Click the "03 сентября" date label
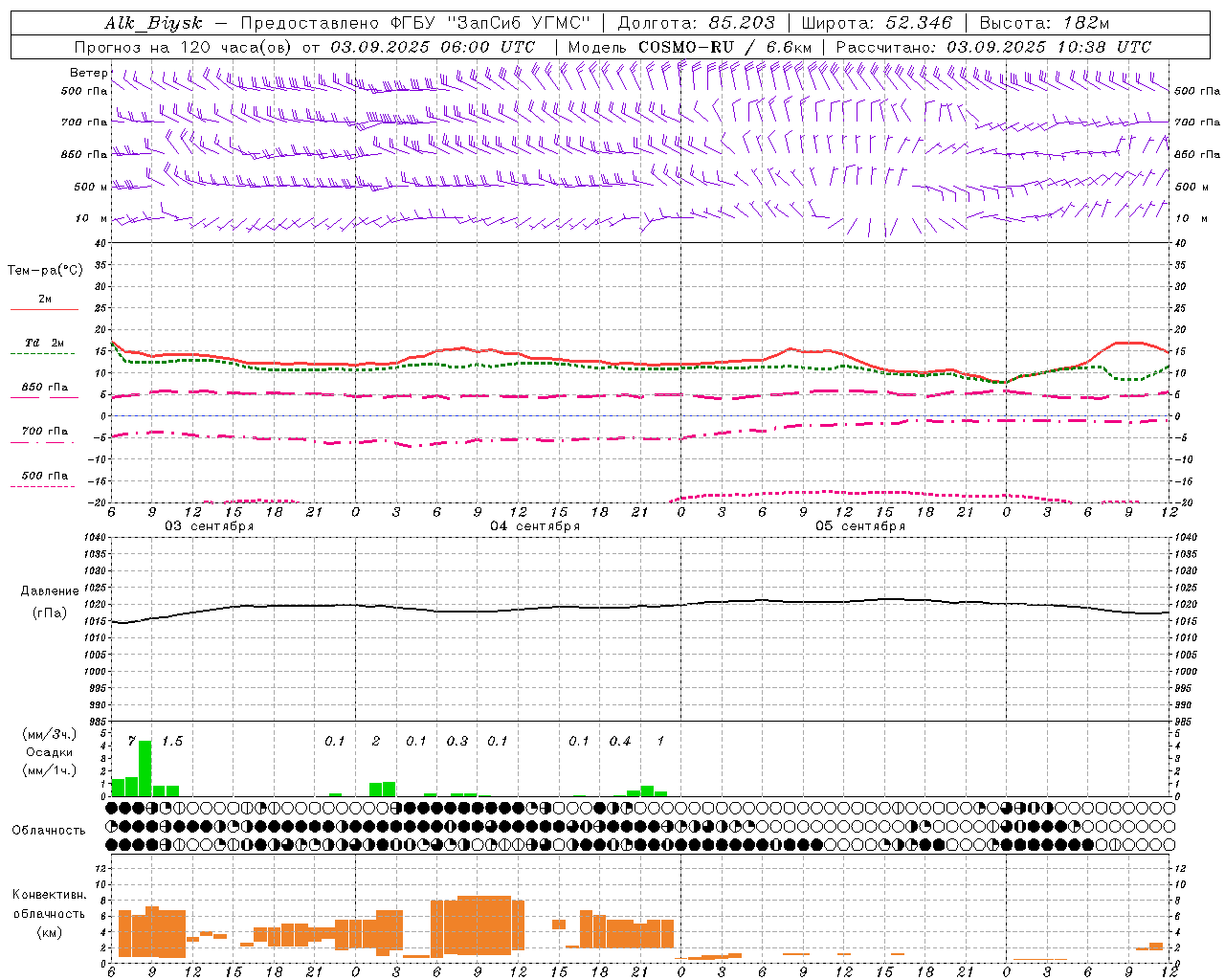 coord(209,526)
